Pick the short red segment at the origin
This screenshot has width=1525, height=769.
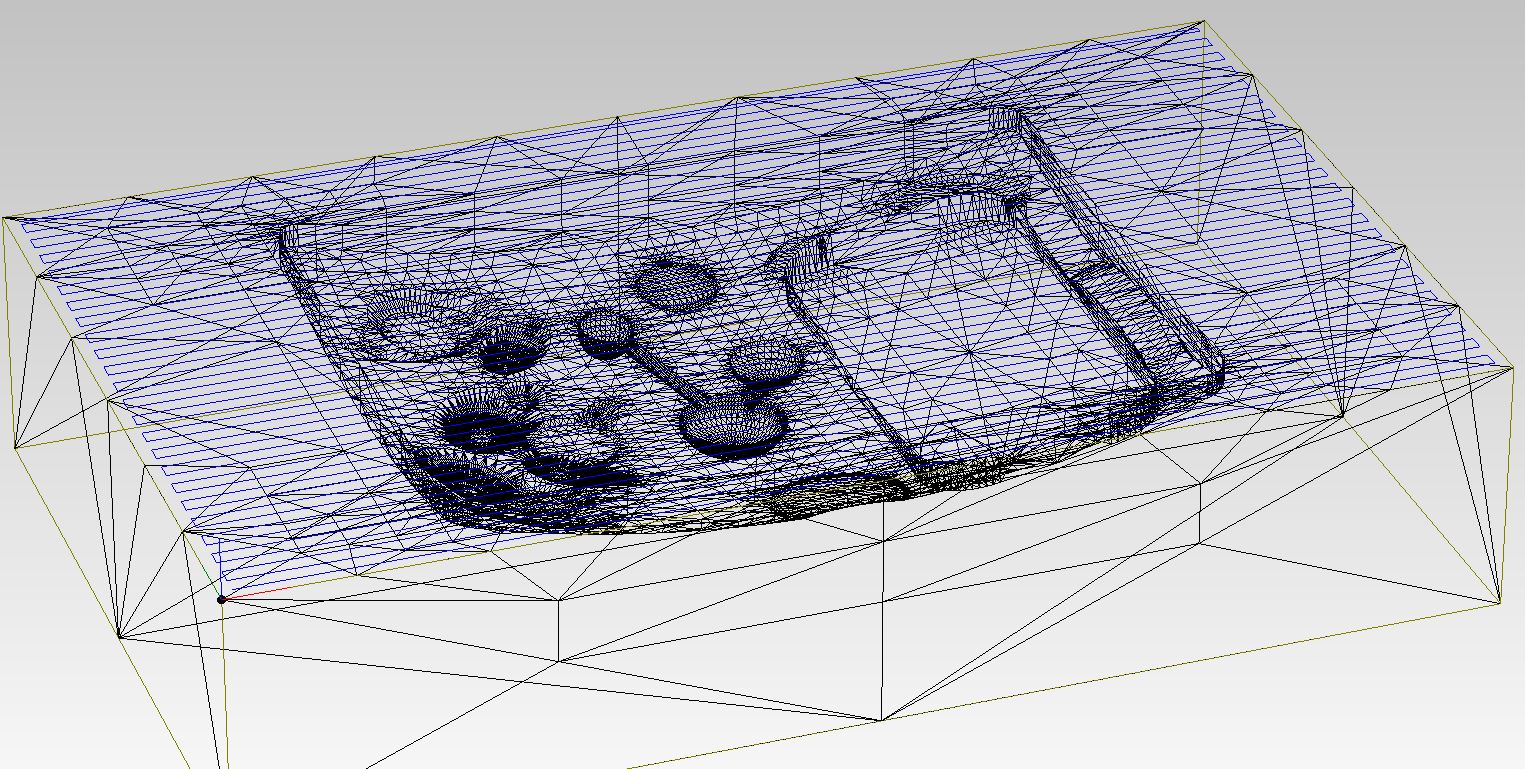[257, 593]
